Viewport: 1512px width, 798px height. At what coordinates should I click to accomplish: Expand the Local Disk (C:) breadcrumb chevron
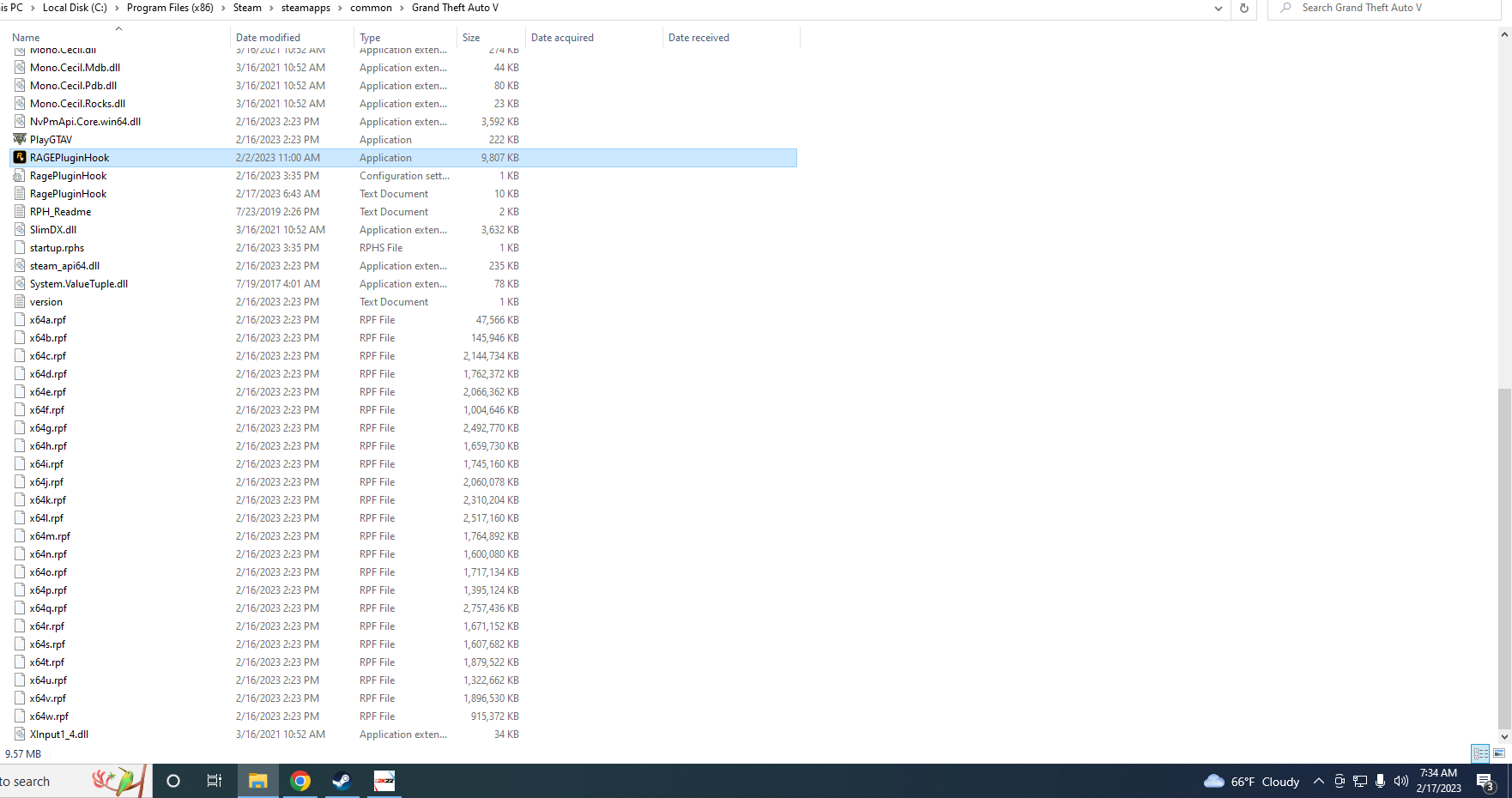coord(118,8)
